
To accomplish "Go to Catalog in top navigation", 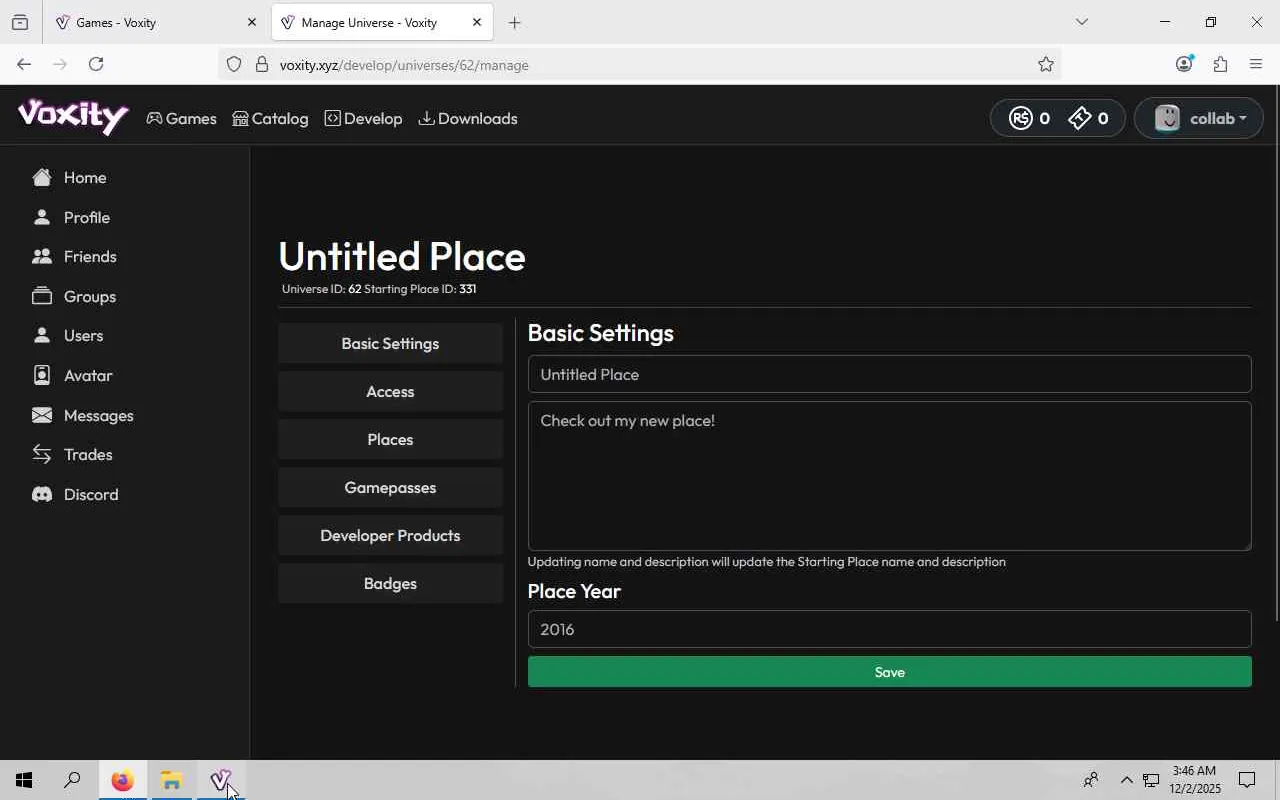I will pyautogui.click(x=270, y=119).
